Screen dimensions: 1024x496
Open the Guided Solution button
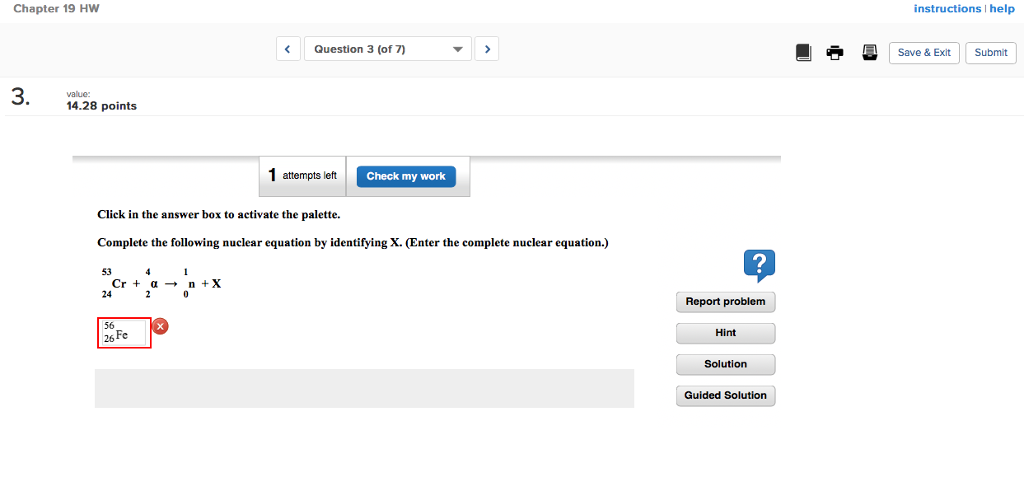point(726,395)
